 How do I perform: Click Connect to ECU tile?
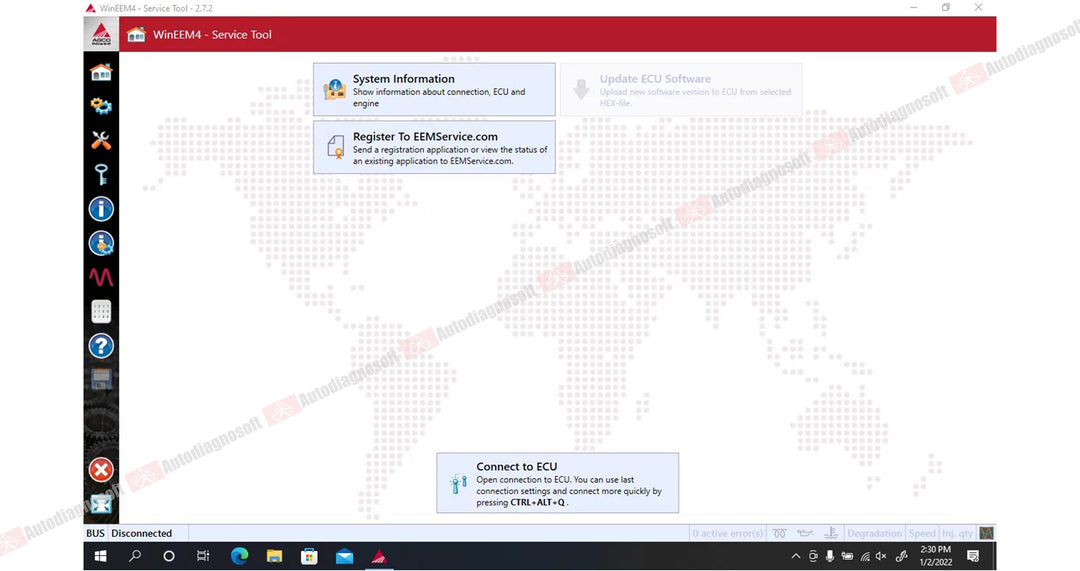point(557,483)
